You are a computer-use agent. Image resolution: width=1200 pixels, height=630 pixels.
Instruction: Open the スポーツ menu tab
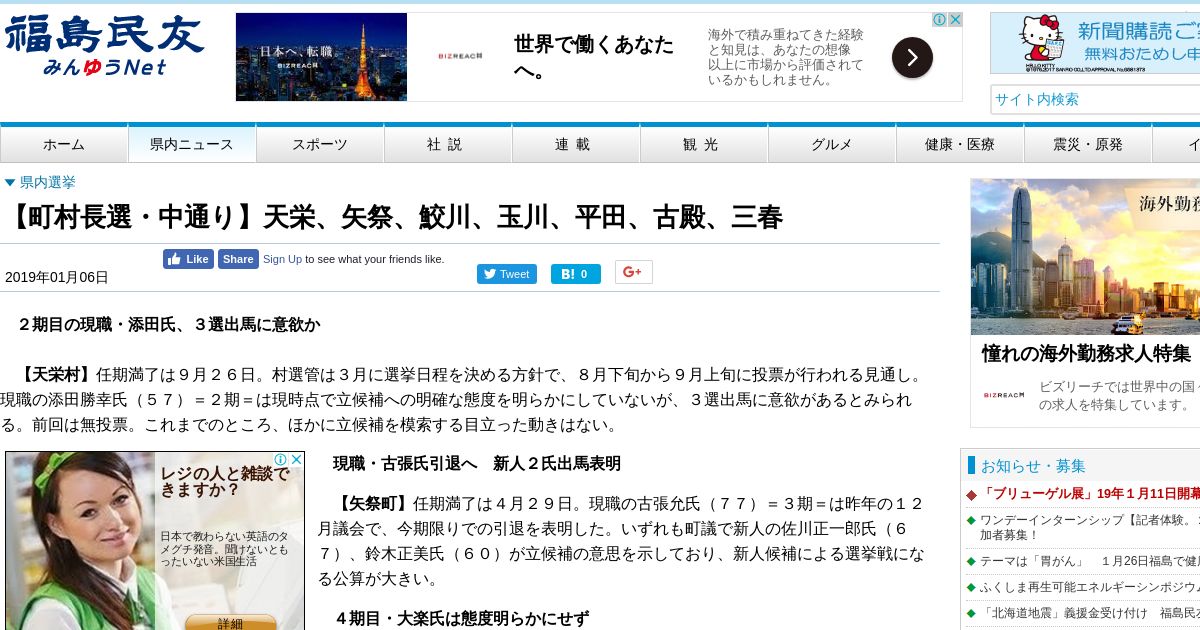pos(320,144)
